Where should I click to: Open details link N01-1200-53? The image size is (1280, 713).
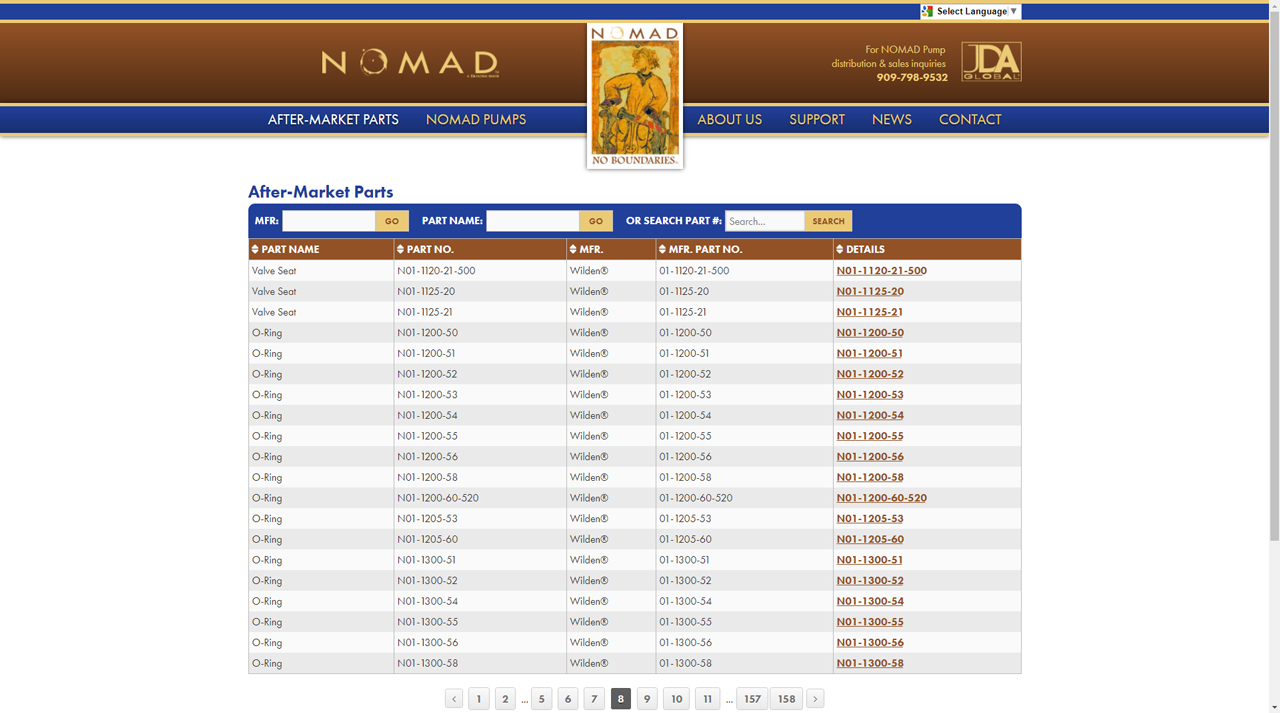tap(870, 395)
